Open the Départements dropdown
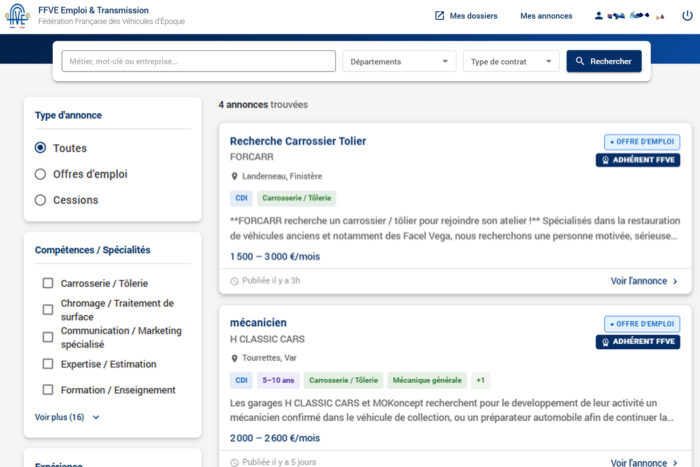 pos(399,61)
